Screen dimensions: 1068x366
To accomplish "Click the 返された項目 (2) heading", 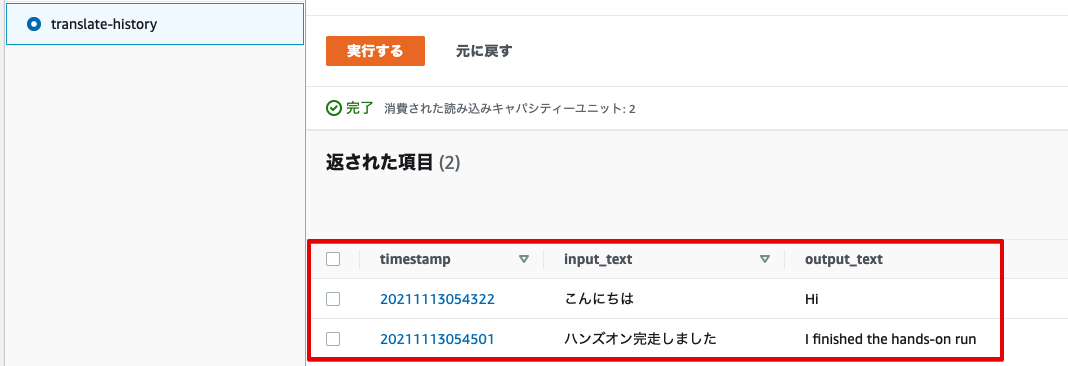I will 394,163.
